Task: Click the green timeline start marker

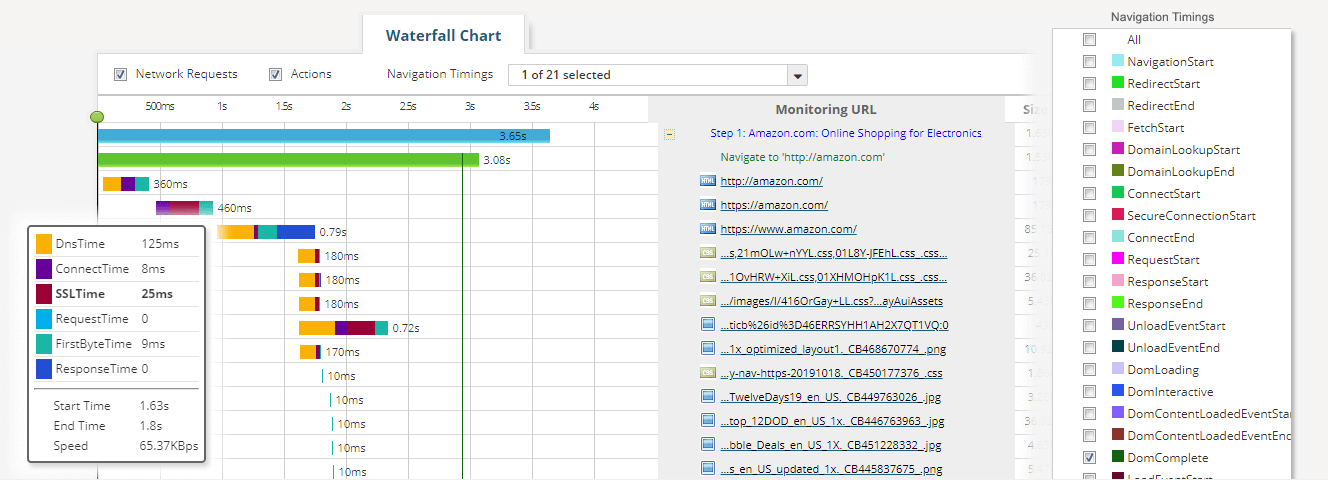Action: [x=97, y=117]
